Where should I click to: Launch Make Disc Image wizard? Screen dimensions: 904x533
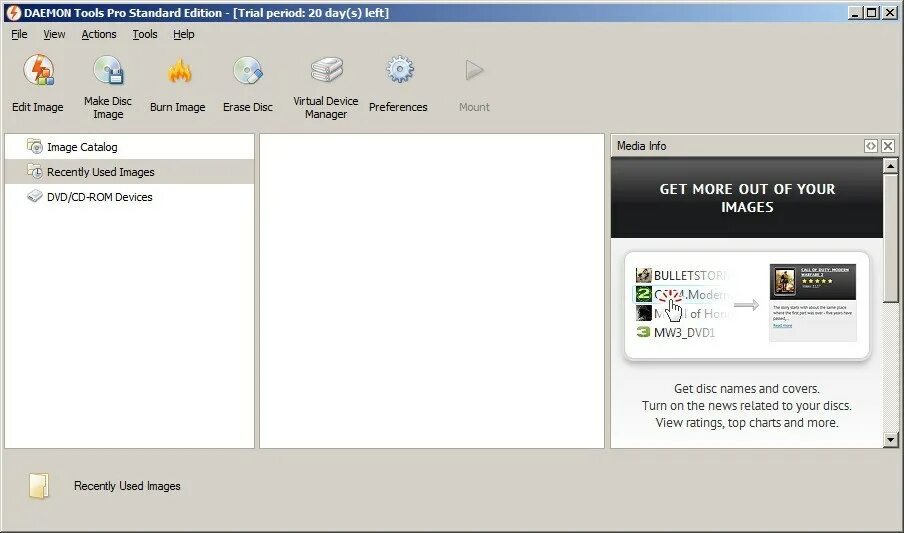click(x=108, y=87)
